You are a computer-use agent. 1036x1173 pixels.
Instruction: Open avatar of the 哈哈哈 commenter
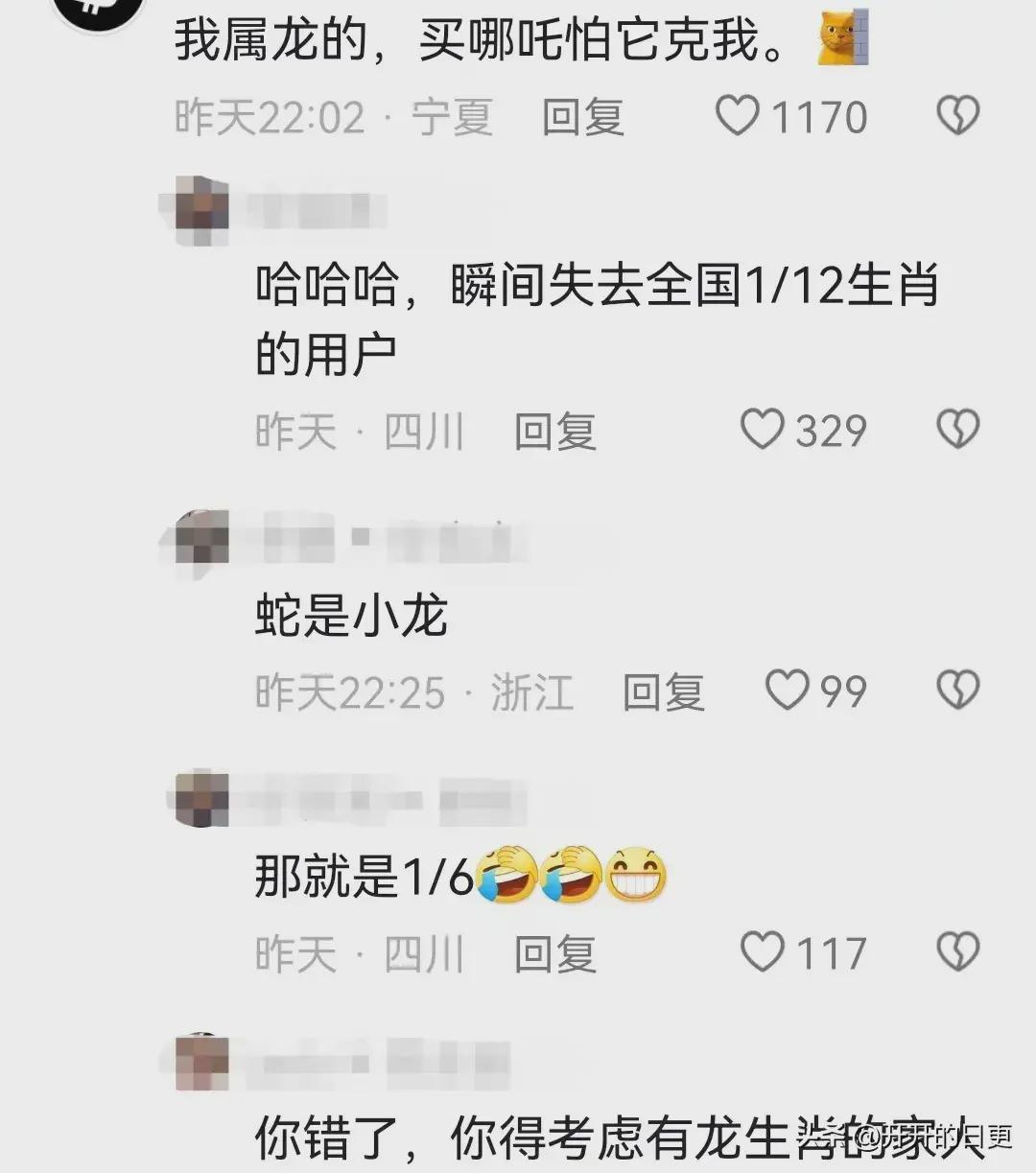point(200,210)
